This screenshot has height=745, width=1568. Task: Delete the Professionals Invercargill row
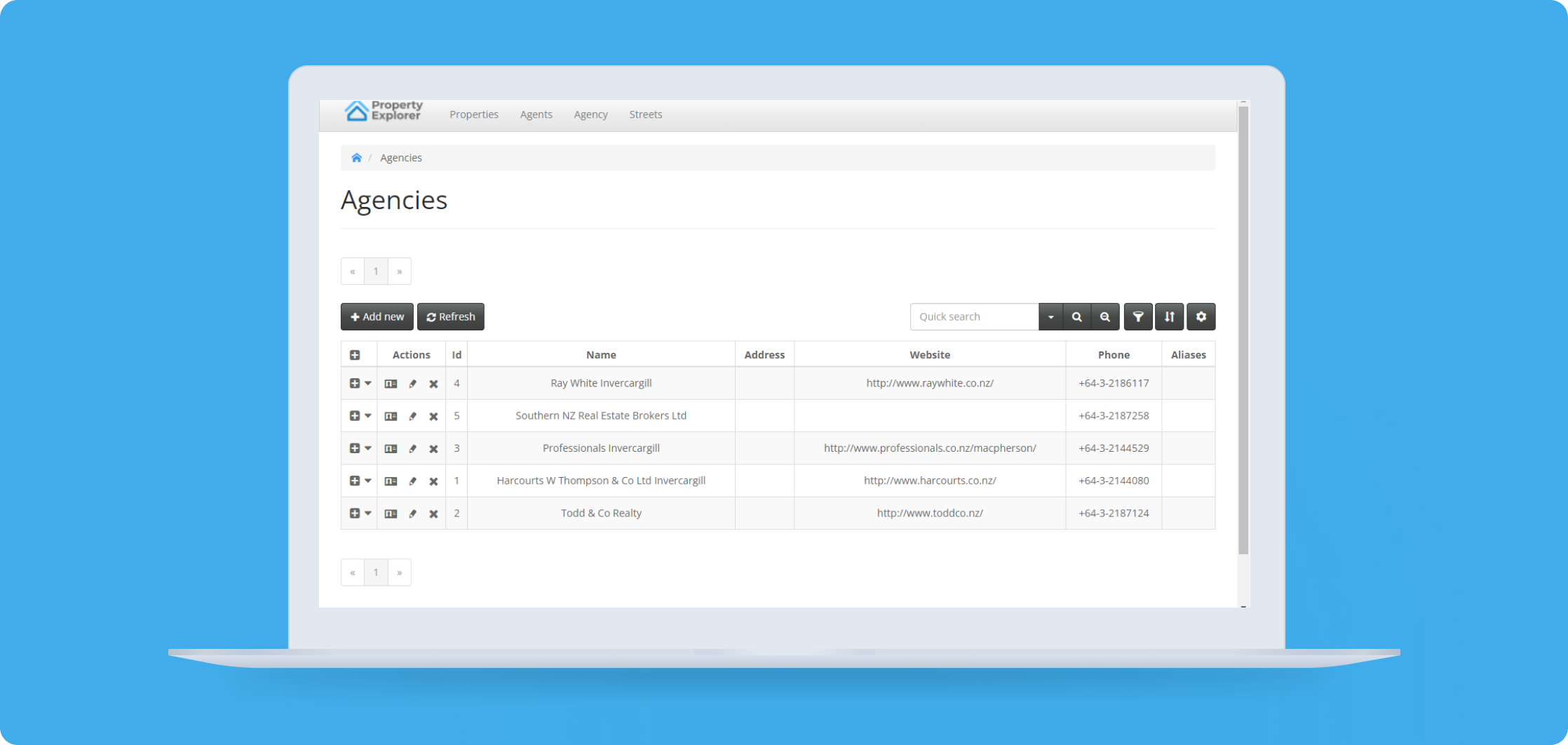pyautogui.click(x=433, y=448)
